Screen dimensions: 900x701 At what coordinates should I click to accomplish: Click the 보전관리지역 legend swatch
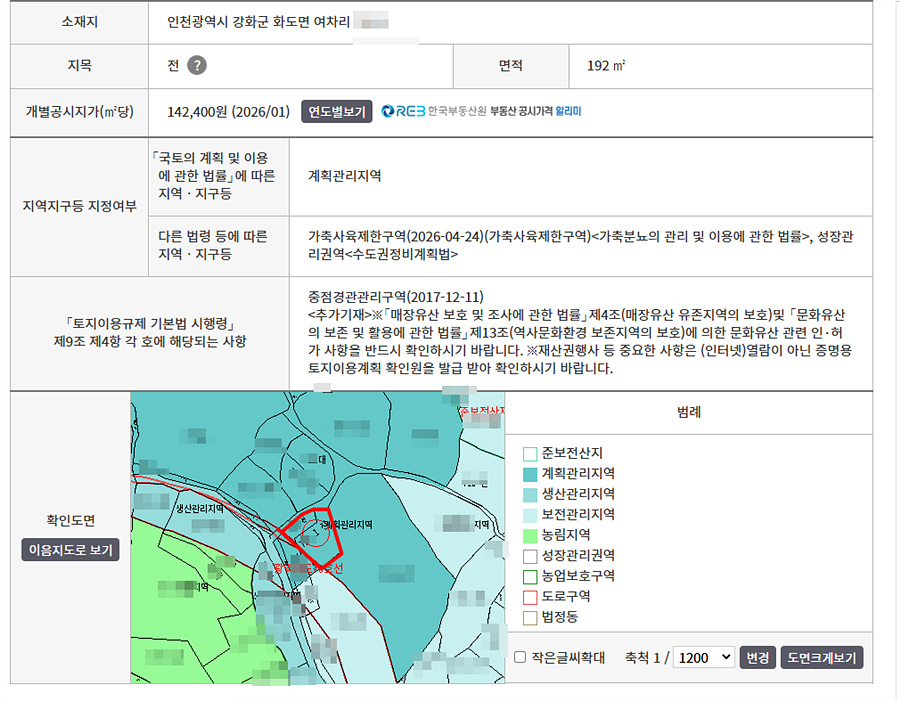point(530,515)
